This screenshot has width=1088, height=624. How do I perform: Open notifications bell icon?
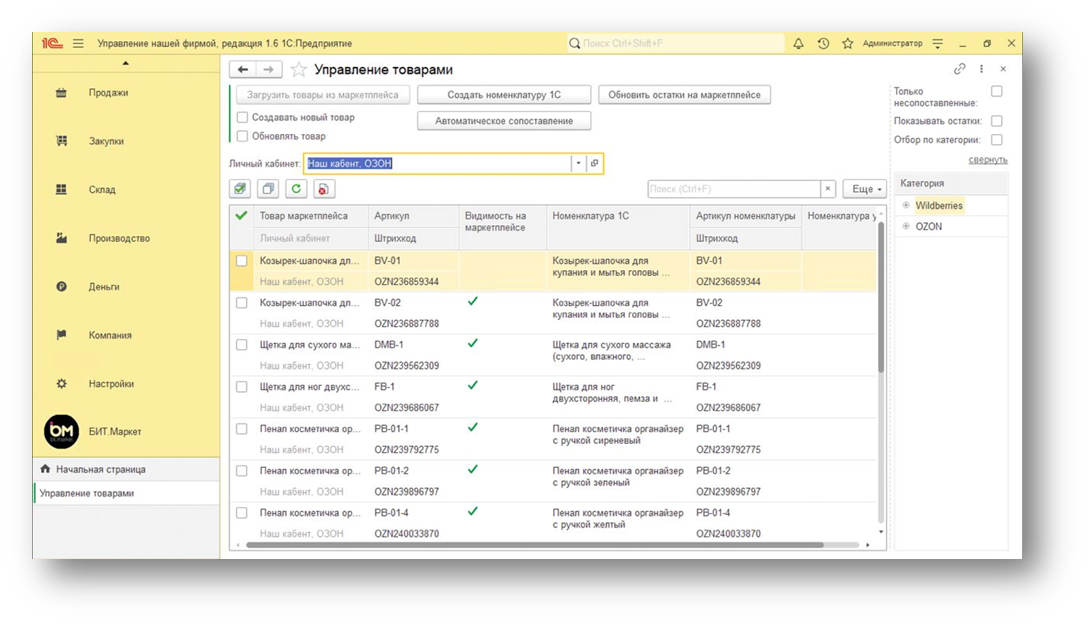798,43
